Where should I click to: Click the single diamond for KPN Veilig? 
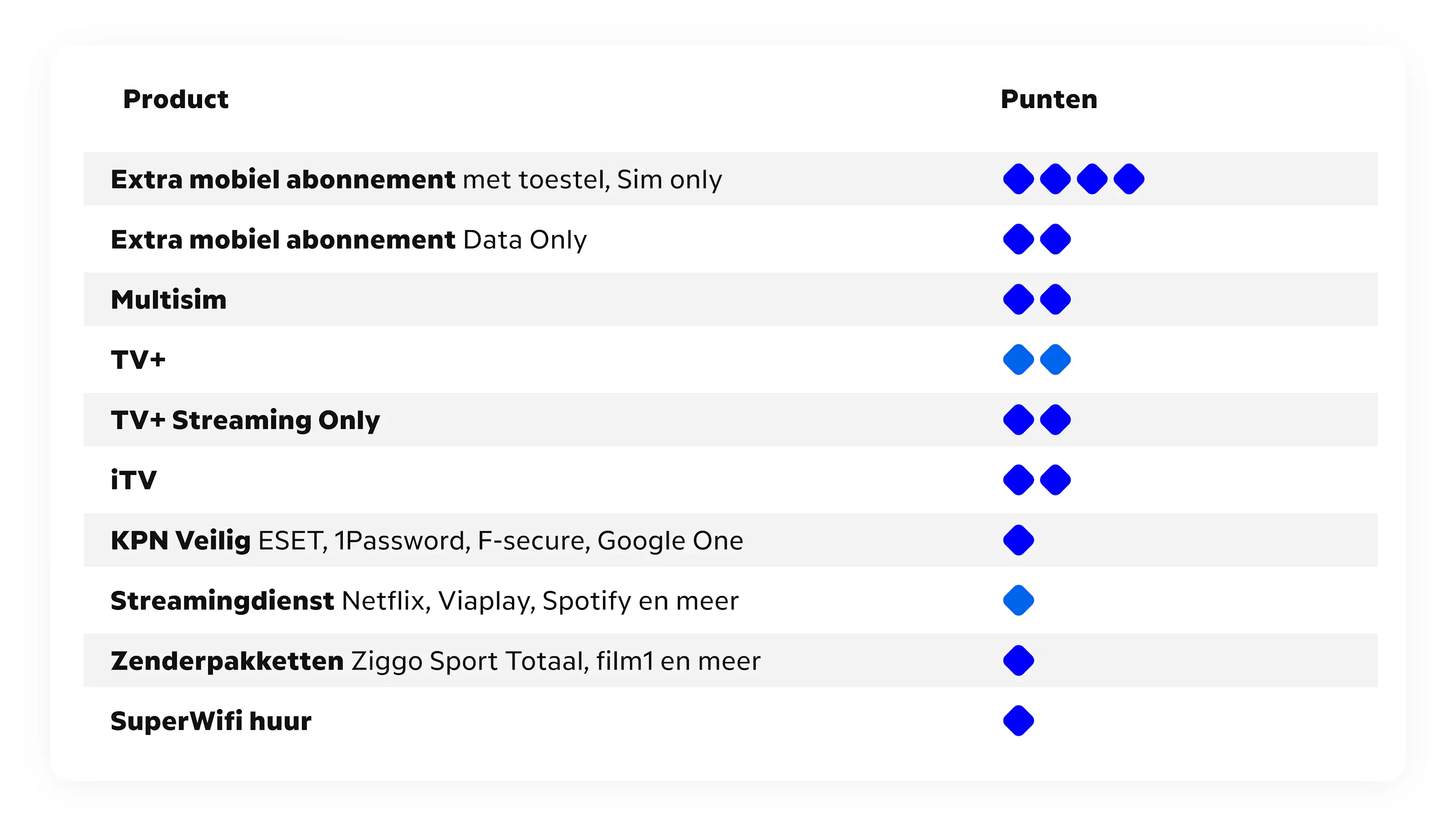(x=1018, y=540)
